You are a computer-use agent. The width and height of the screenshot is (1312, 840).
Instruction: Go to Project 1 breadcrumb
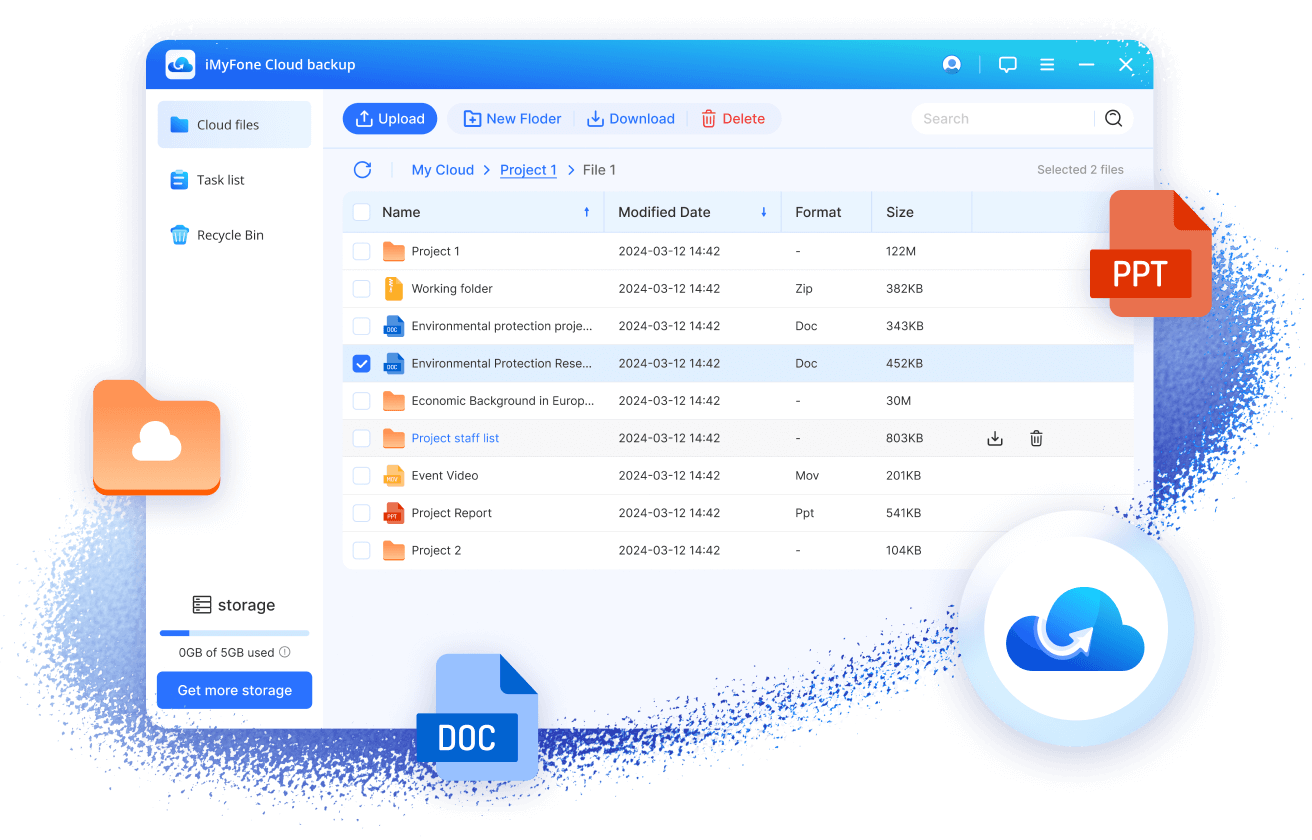tap(529, 170)
